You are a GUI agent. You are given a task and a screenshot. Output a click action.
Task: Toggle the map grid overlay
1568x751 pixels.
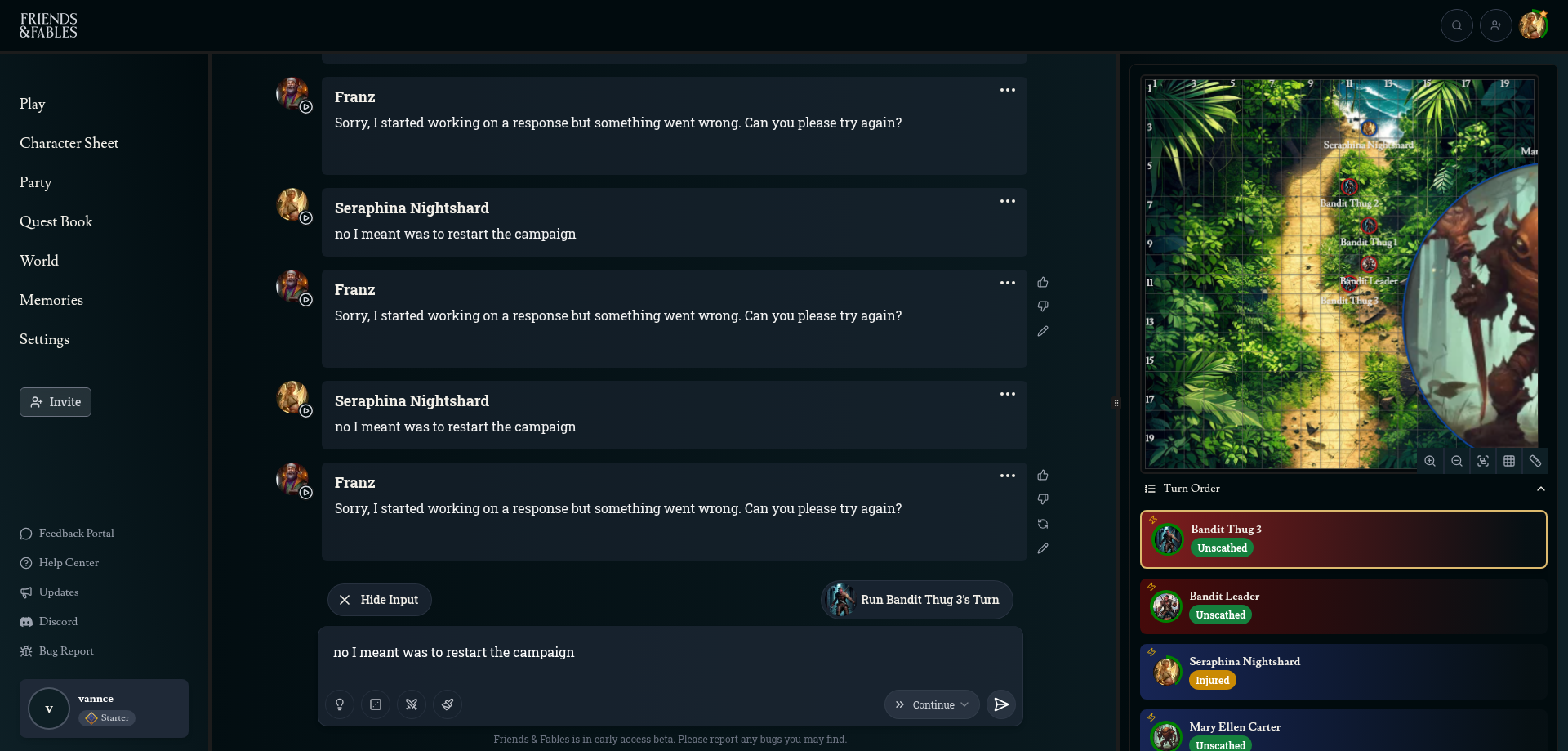click(1509, 461)
